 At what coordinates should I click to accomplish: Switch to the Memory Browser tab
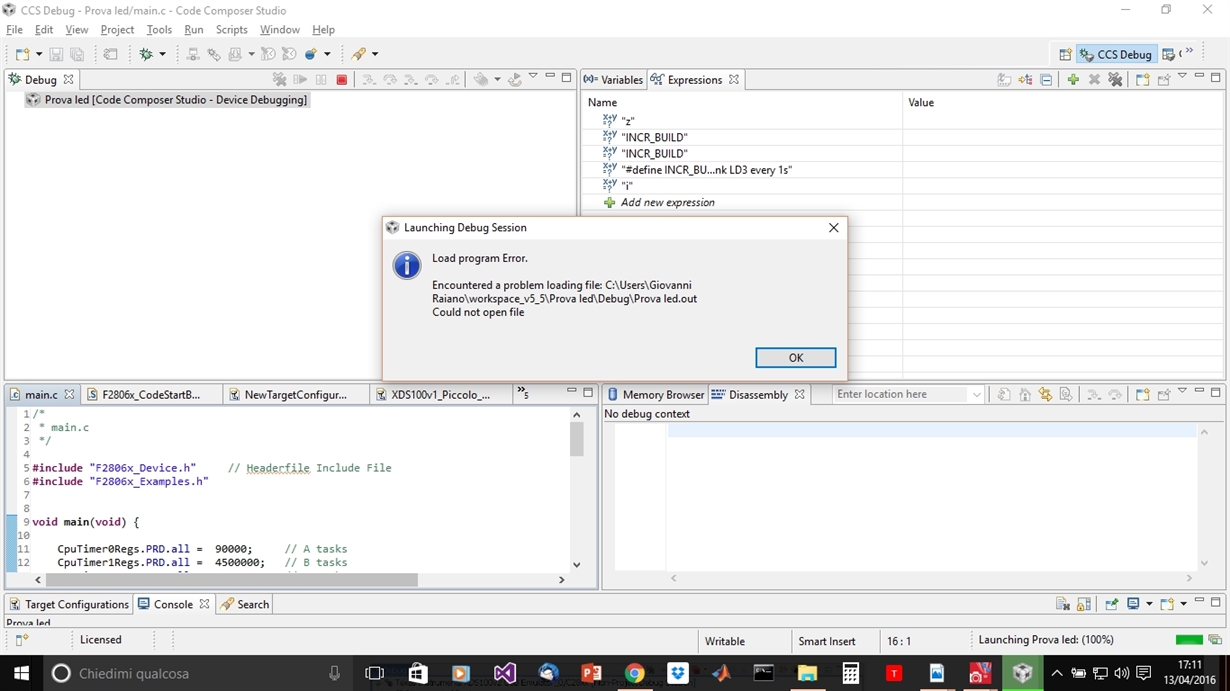pyautogui.click(x=663, y=394)
